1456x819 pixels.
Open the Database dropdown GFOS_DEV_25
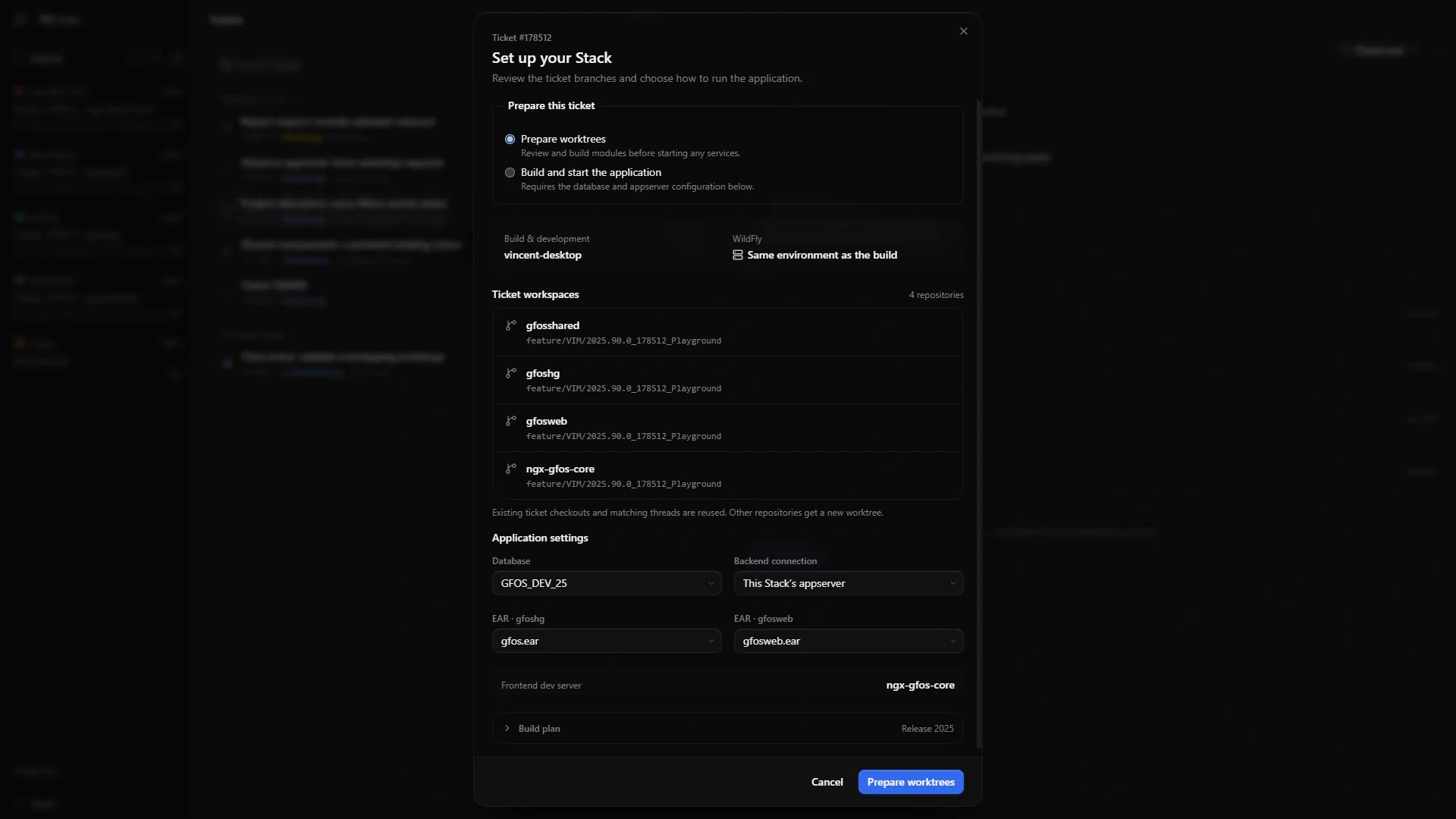pos(607,583)
